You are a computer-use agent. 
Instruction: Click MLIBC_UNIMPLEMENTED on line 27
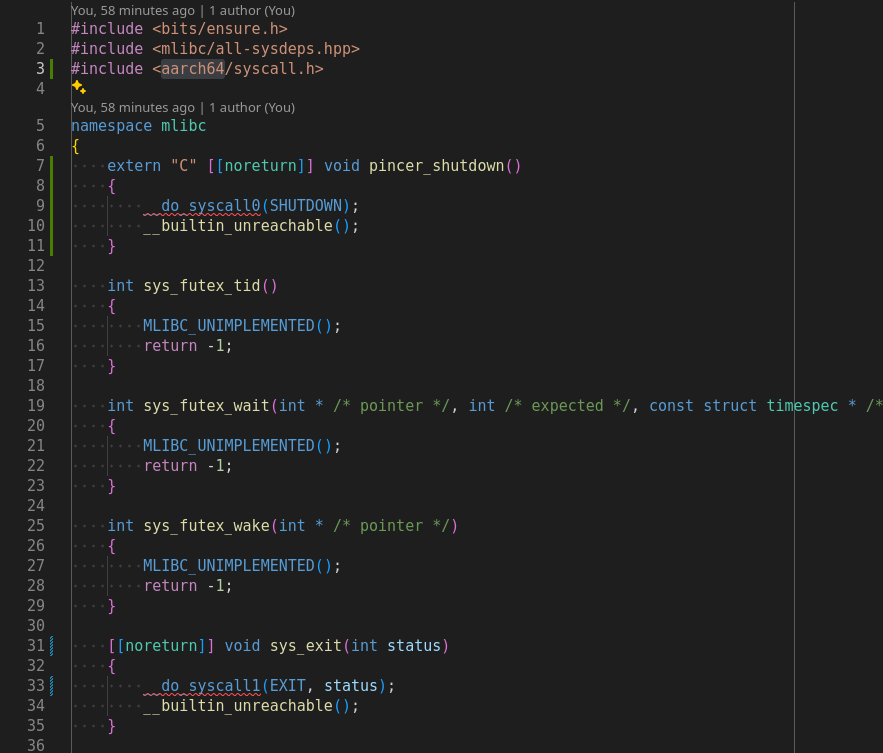(229, 565)
